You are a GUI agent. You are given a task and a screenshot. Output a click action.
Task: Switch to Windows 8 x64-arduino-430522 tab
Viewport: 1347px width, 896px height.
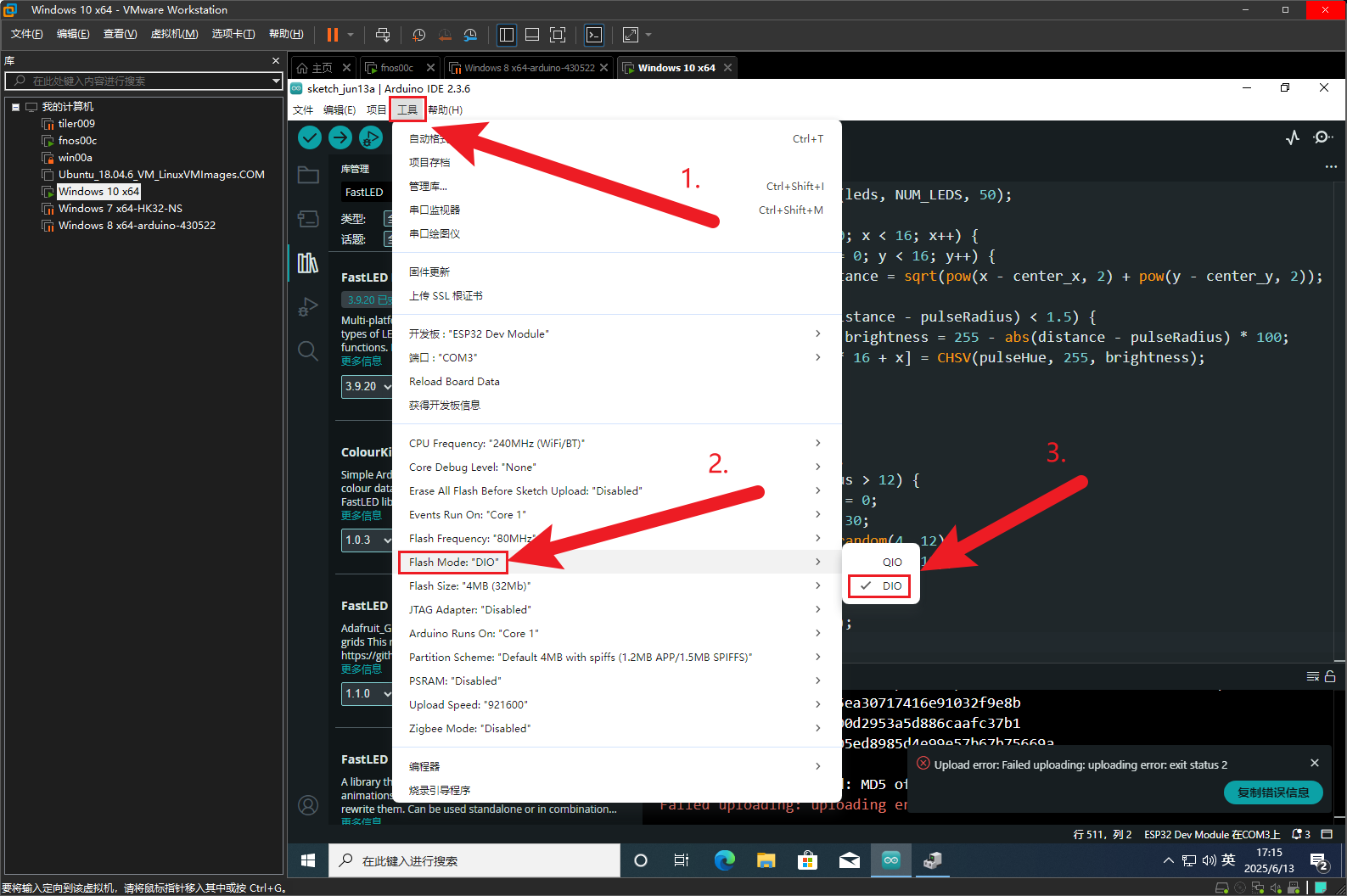point(529,68)
